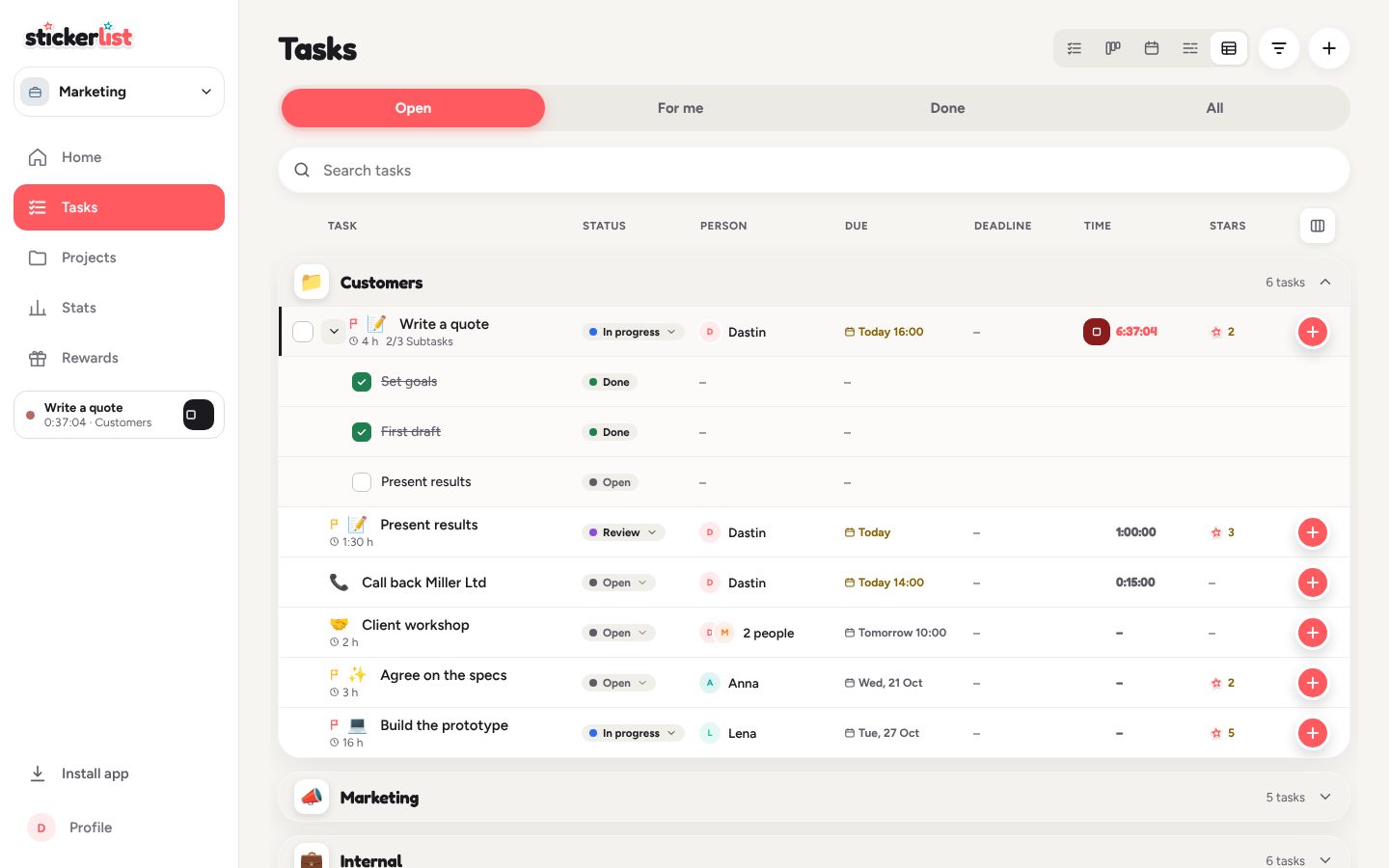This screenshot has height=868, width=1389.
Task: Open the filter options button
Action: coord(1279,48)
